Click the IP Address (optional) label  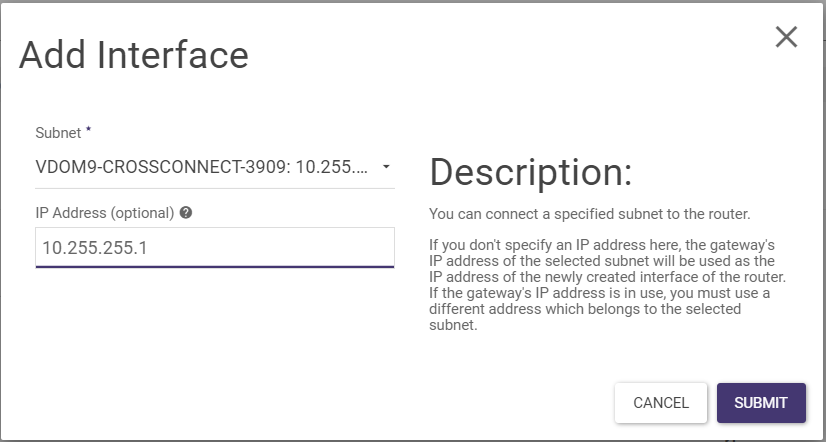(105, 213)
